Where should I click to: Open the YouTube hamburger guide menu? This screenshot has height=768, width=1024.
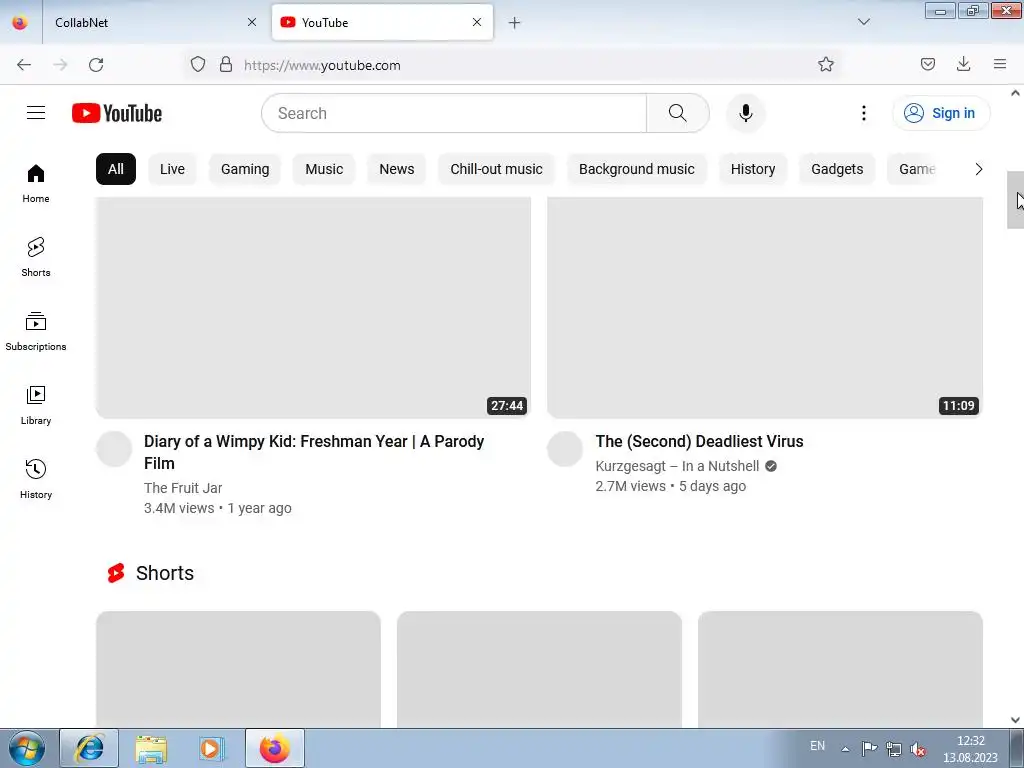tap(36, 113)
